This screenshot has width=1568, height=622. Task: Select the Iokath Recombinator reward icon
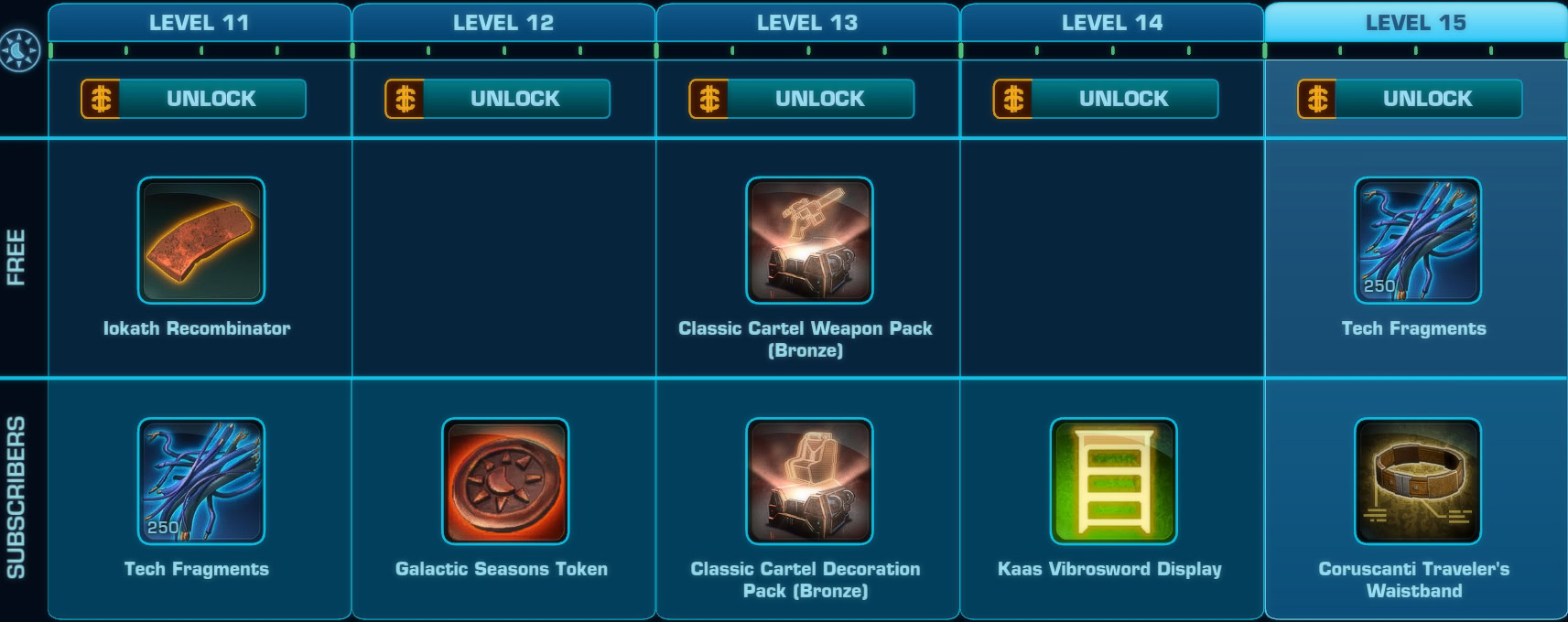pyautogui.click(x=201, y=241)
